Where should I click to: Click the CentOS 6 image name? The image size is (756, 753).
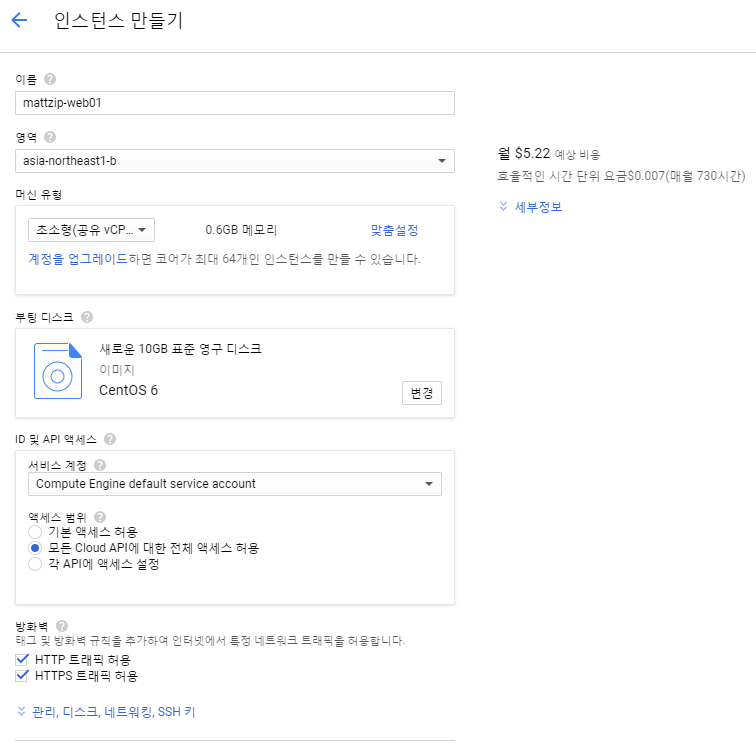pos(128,390)
